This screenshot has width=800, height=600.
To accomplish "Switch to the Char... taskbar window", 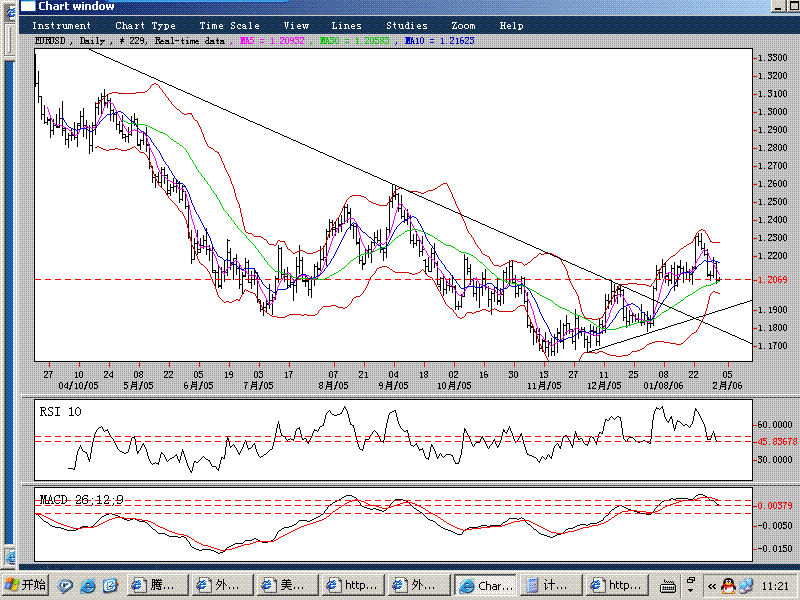I will pyautogui.click(x=485, y=585).
